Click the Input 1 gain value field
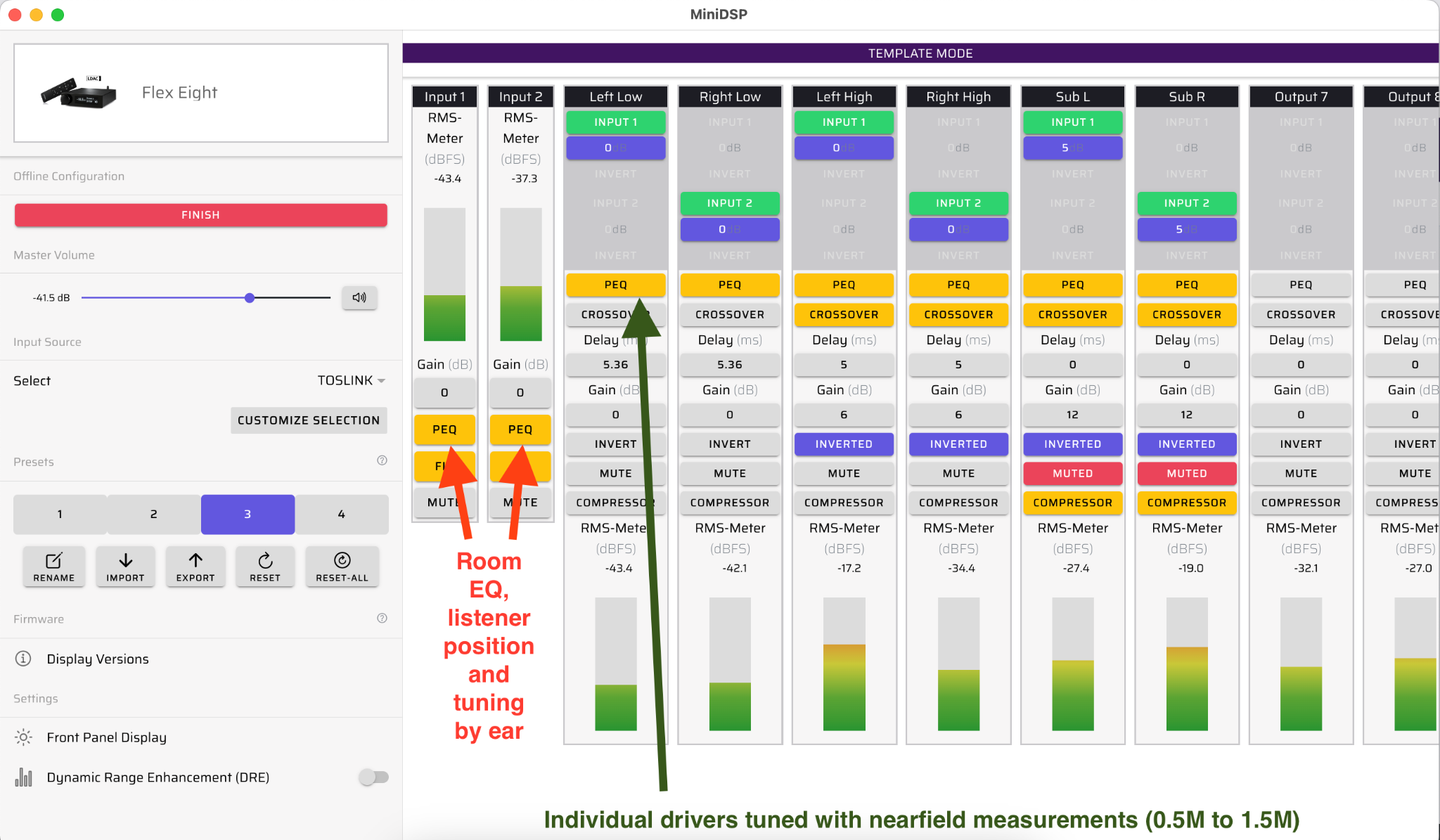 click(x=444, y=392)
